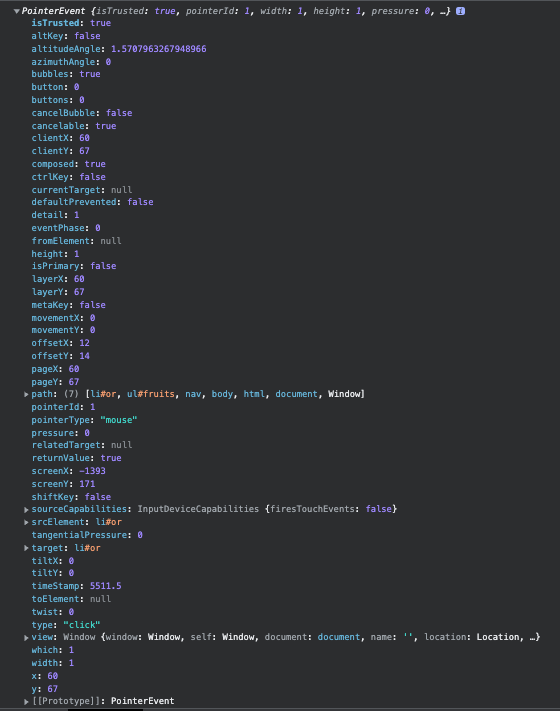Click the pageX: 60 row
This screenshot has height=711, width=560.
(55, 369)
